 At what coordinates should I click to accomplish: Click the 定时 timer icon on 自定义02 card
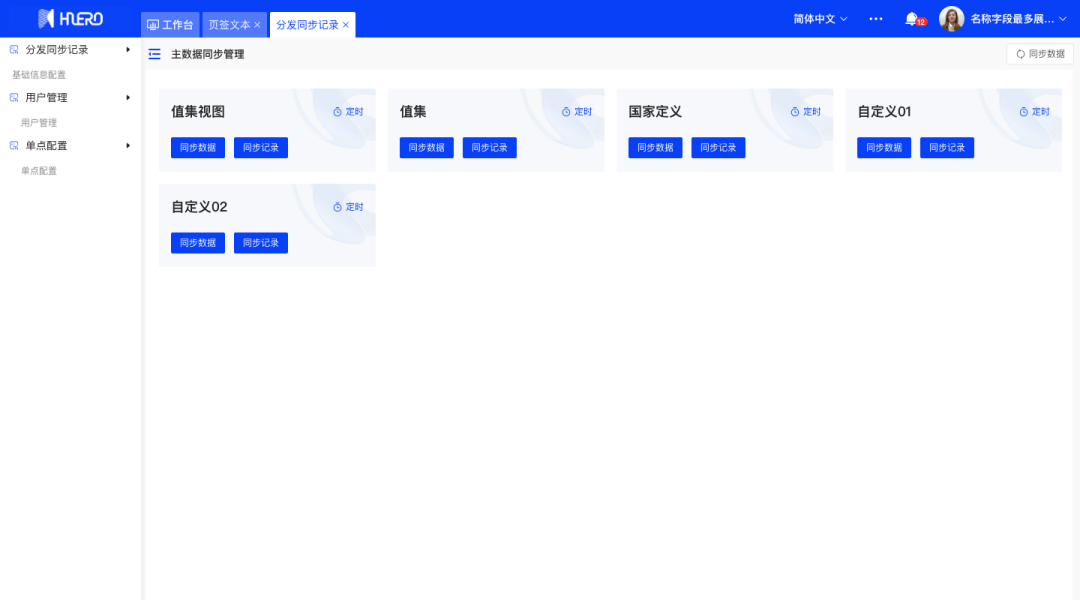pos(338,207)
